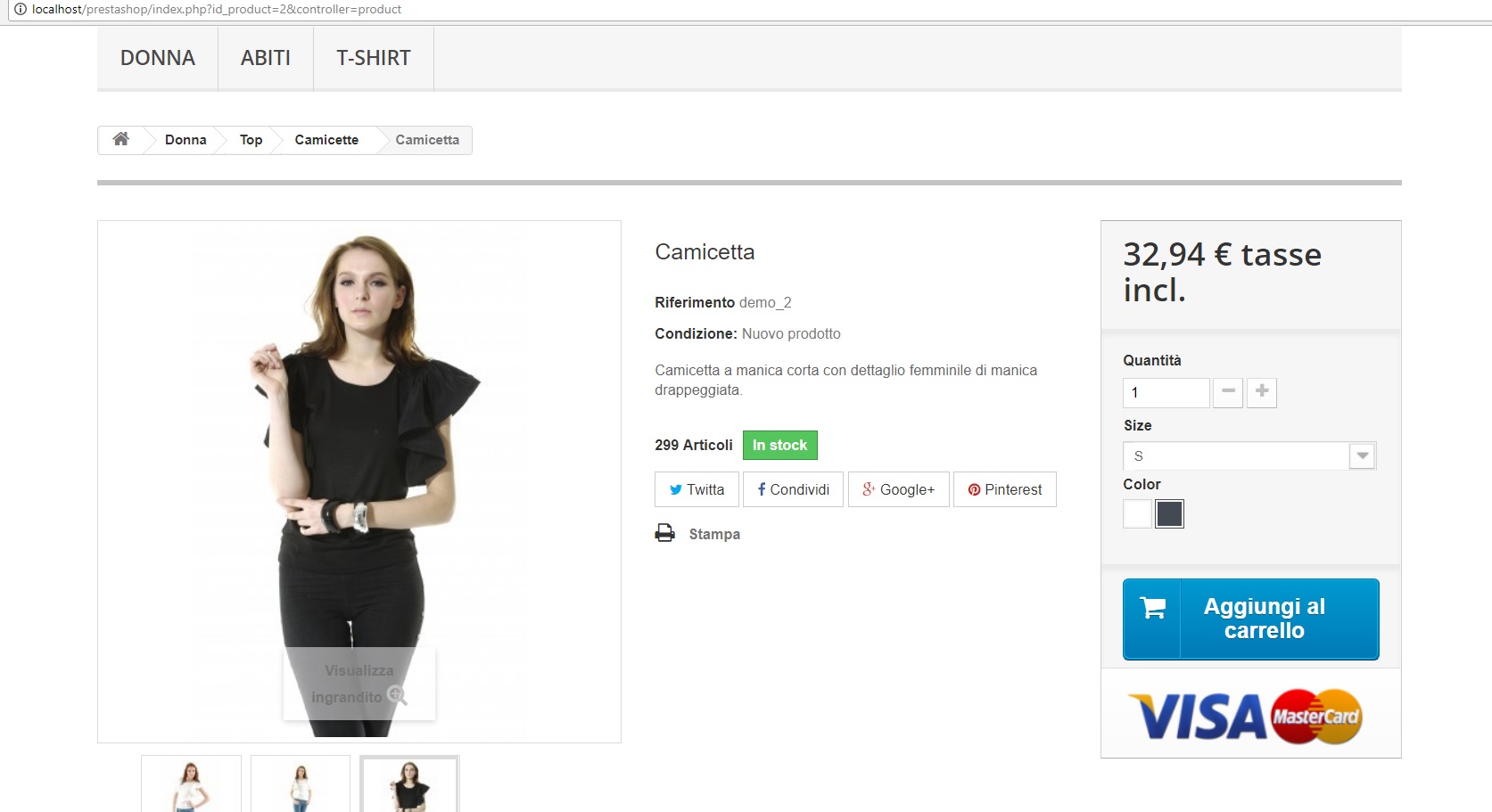
Task: Click the magnifier icon on Visualizza ingrandito
Action: pos(397,695)
